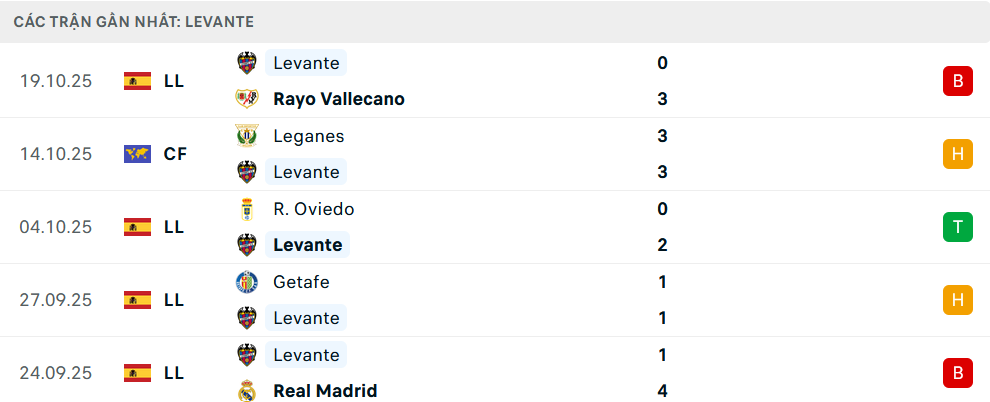Screen dimensions: 990x402
Task: Click the Leganes club crest
Action: click(246, 136)
